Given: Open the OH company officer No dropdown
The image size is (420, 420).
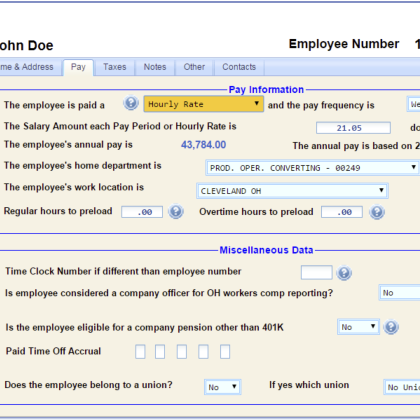Looking at the screenshot, I should tap(400, 293).
